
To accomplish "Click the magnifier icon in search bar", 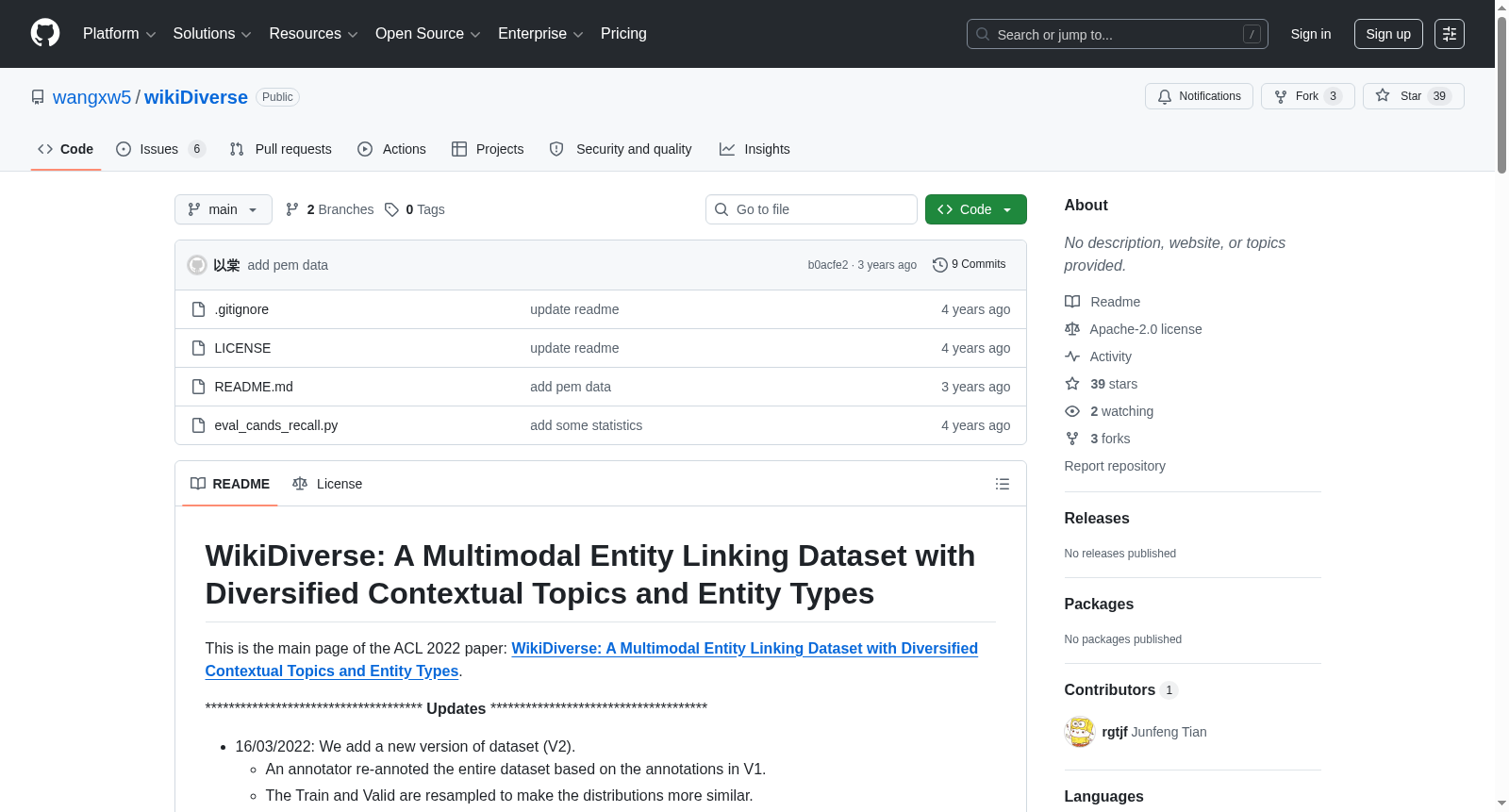I will click(983, 34).
